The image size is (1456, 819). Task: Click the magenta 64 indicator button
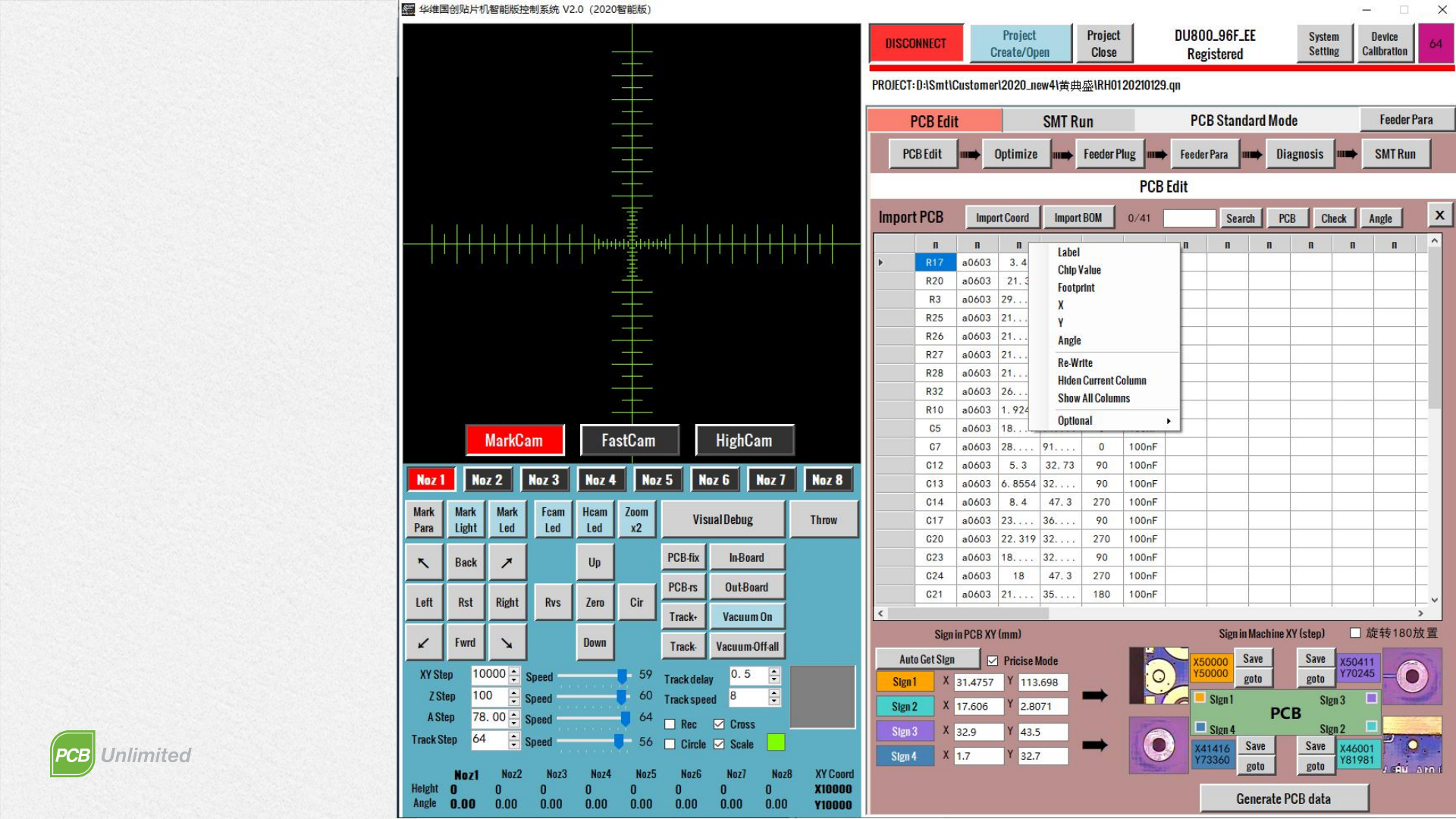(x=1436, y=44)
